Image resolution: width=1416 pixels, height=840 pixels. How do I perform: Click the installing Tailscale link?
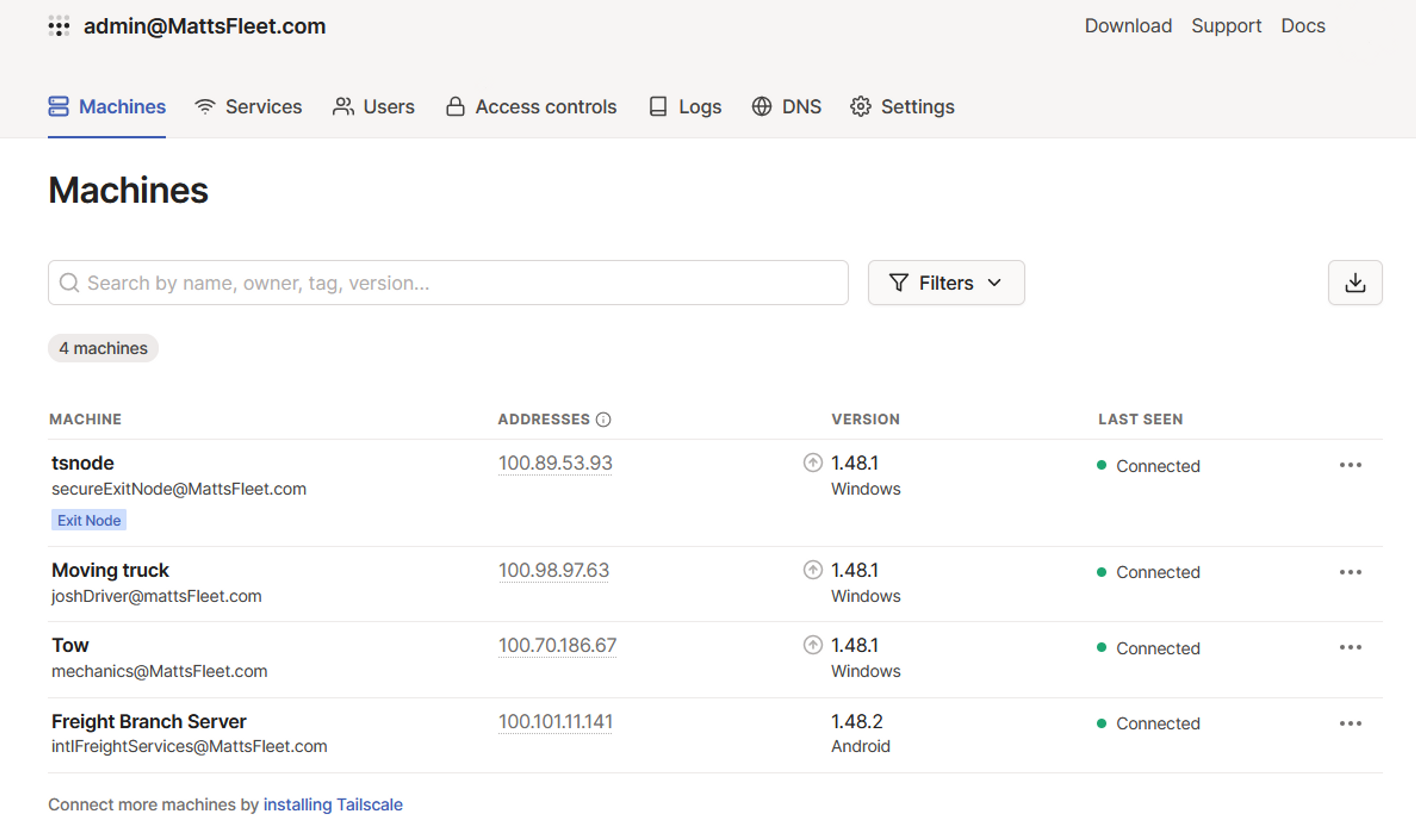332,804
